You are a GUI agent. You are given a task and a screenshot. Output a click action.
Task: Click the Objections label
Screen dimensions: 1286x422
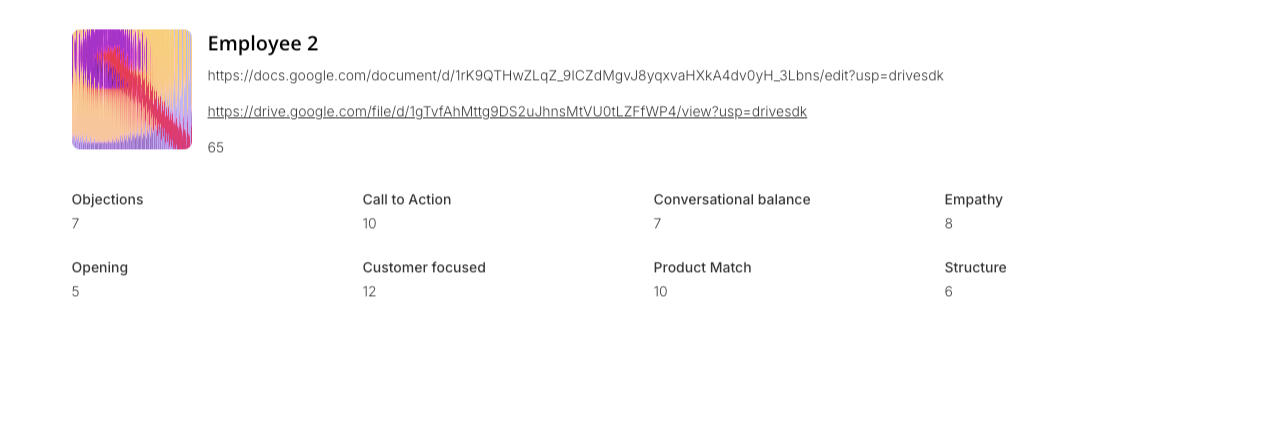[107, 200]
